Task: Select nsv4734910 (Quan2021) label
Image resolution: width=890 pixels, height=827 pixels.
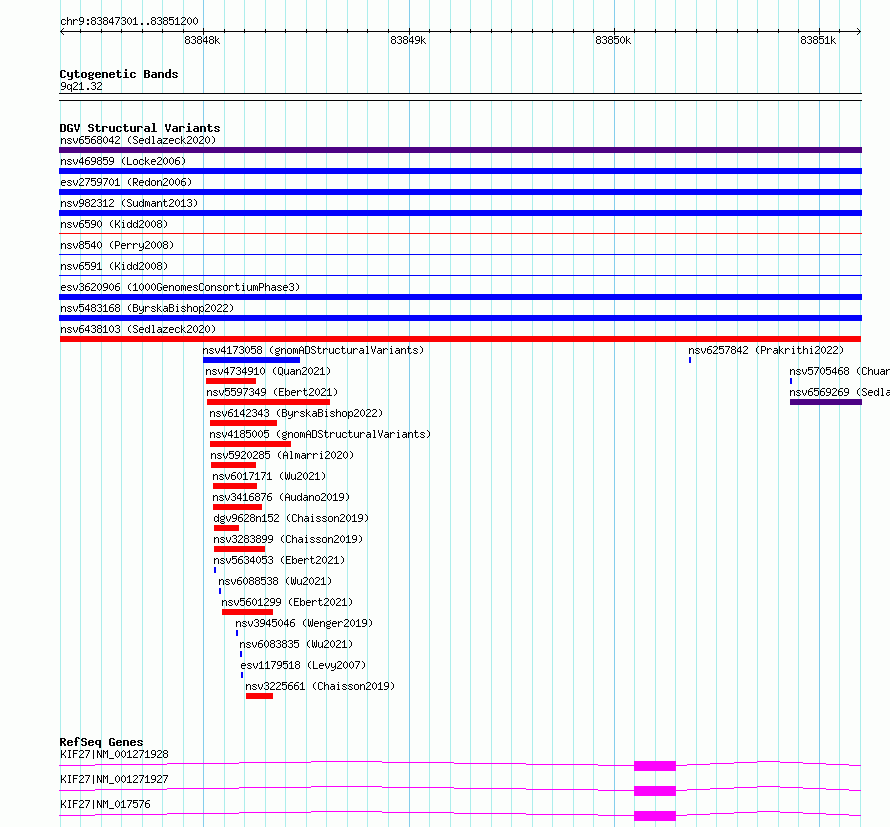Action: click(x=268, y=371)
